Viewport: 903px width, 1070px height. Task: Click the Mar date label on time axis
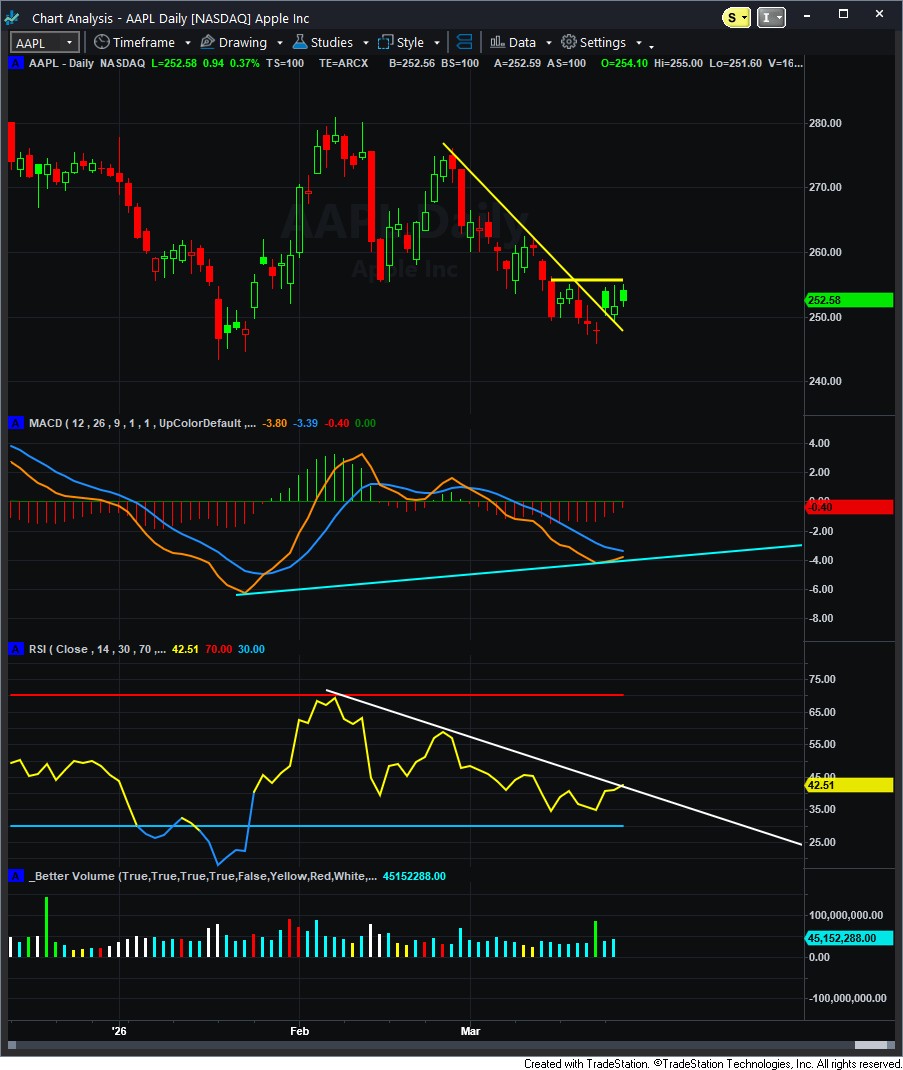click(x=470, y=1031)
